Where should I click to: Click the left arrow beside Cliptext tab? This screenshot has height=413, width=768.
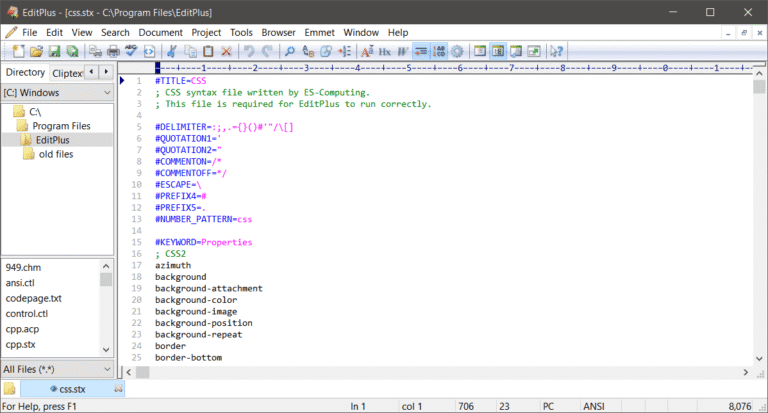point(92,72)
